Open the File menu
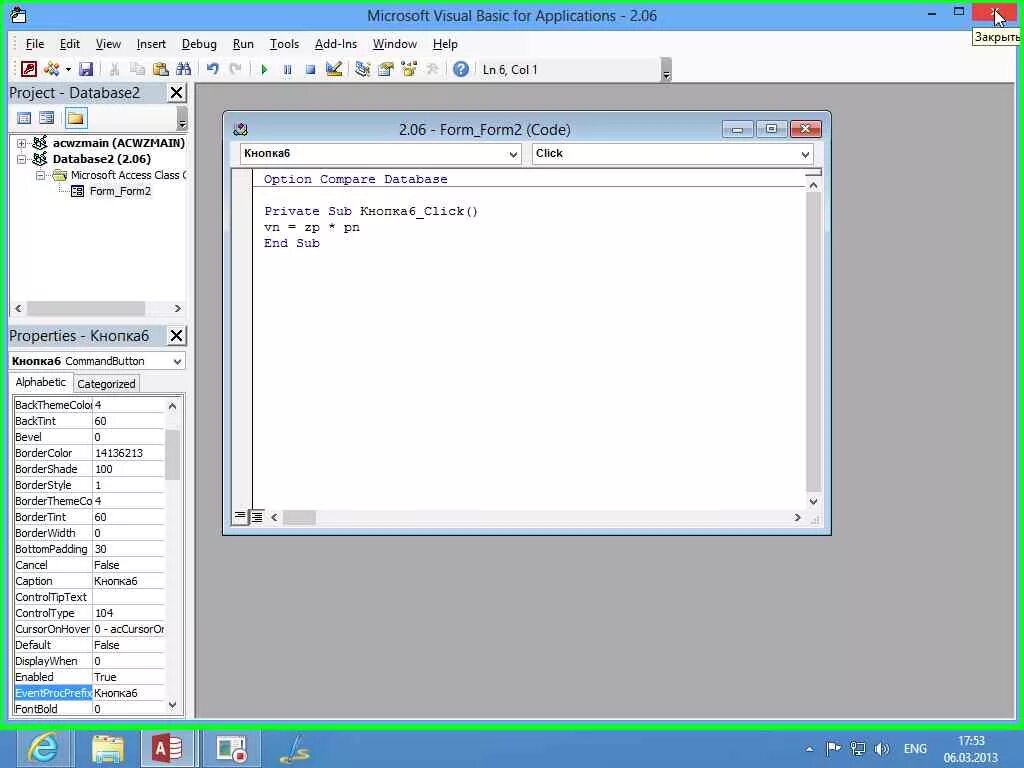 pyautogui.click(x=35, y=44)
